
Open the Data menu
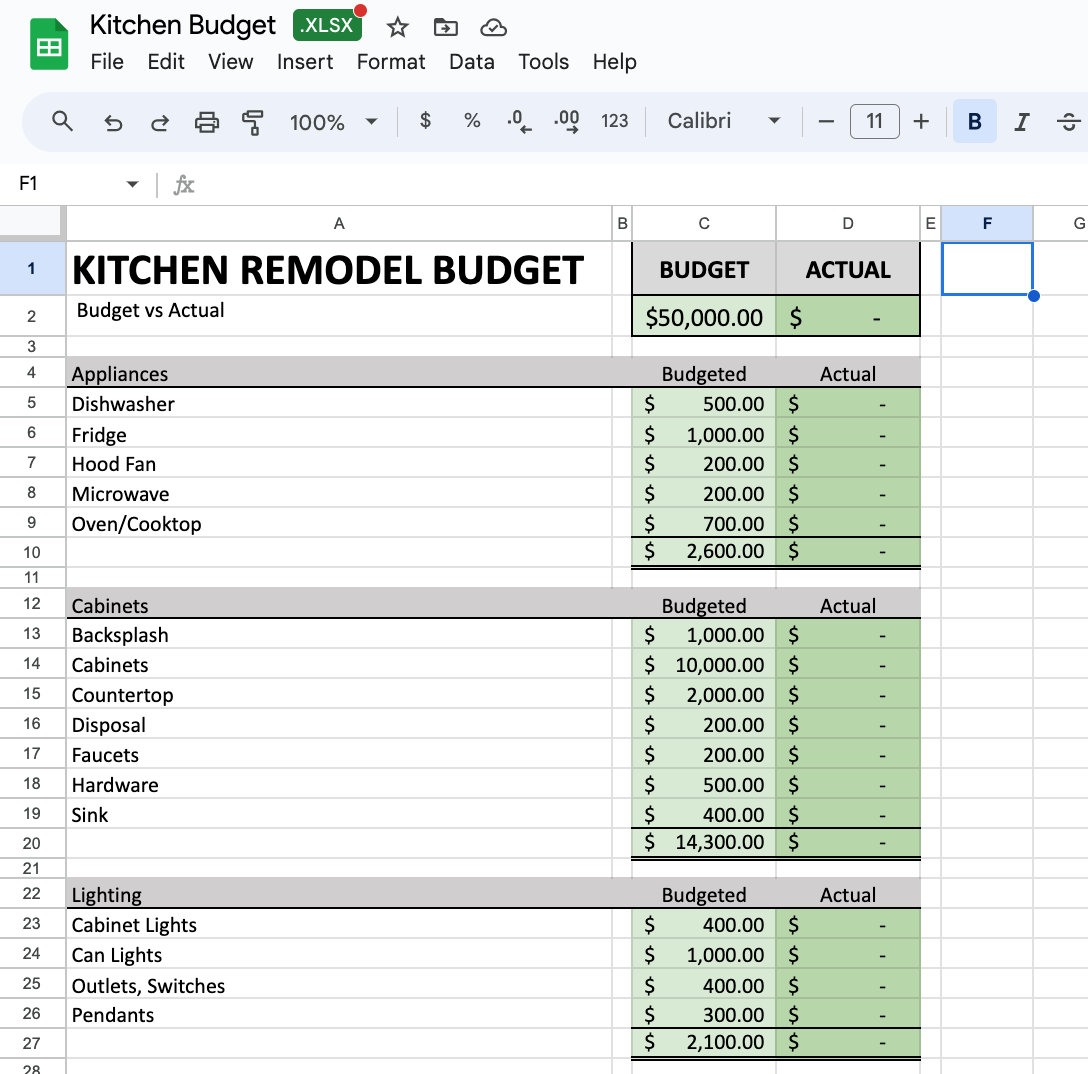(471, 62)
